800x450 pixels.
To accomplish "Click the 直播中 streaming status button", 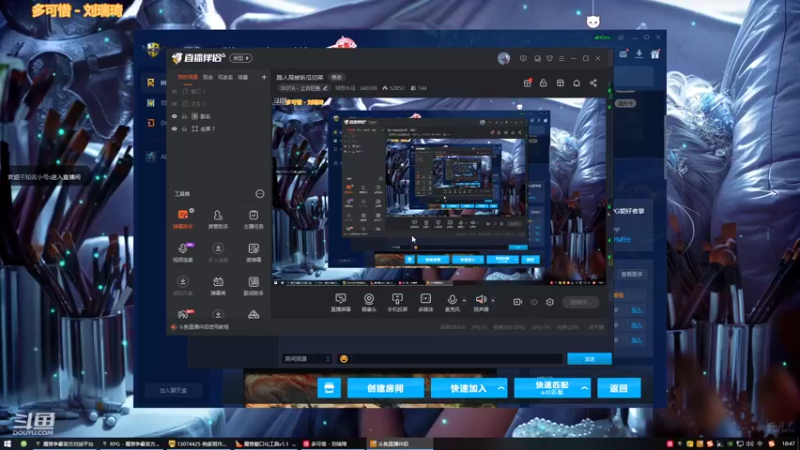I will click(580, 302).
